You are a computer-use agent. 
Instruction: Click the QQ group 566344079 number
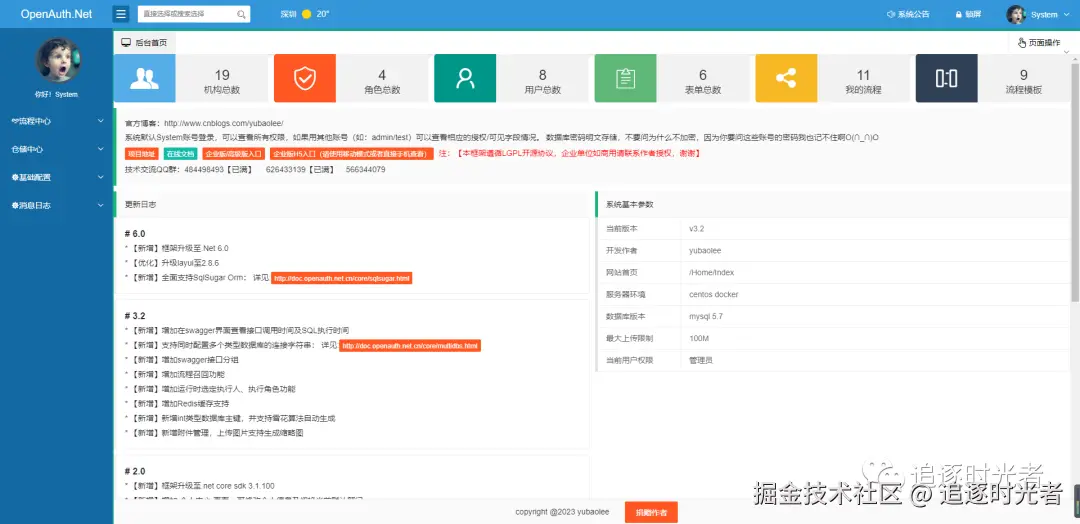pos(366,169)
